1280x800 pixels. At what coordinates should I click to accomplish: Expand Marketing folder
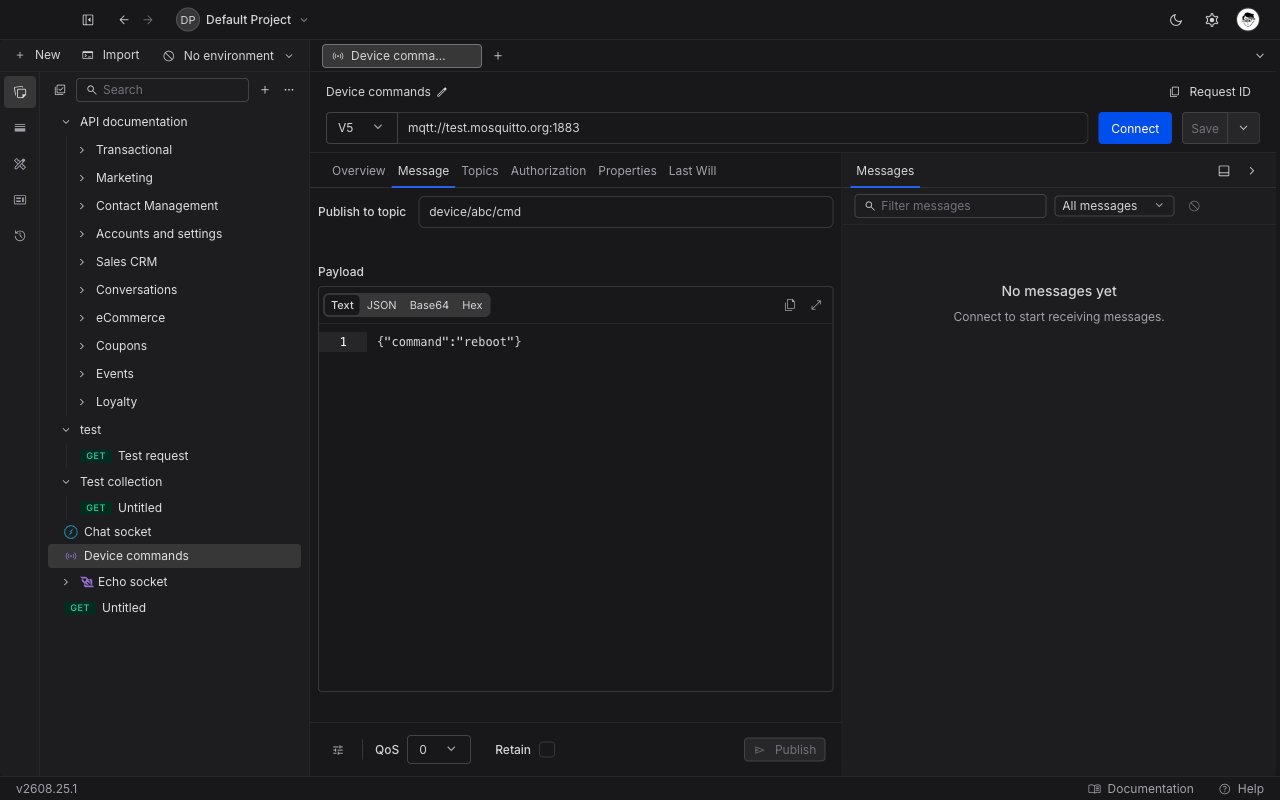(x=82, y=178)
